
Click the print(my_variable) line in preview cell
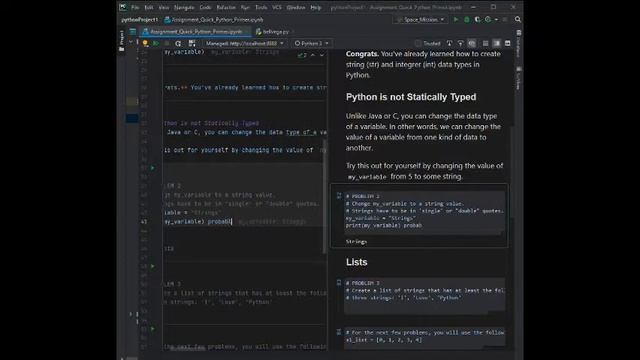click(x=384, y=225)
